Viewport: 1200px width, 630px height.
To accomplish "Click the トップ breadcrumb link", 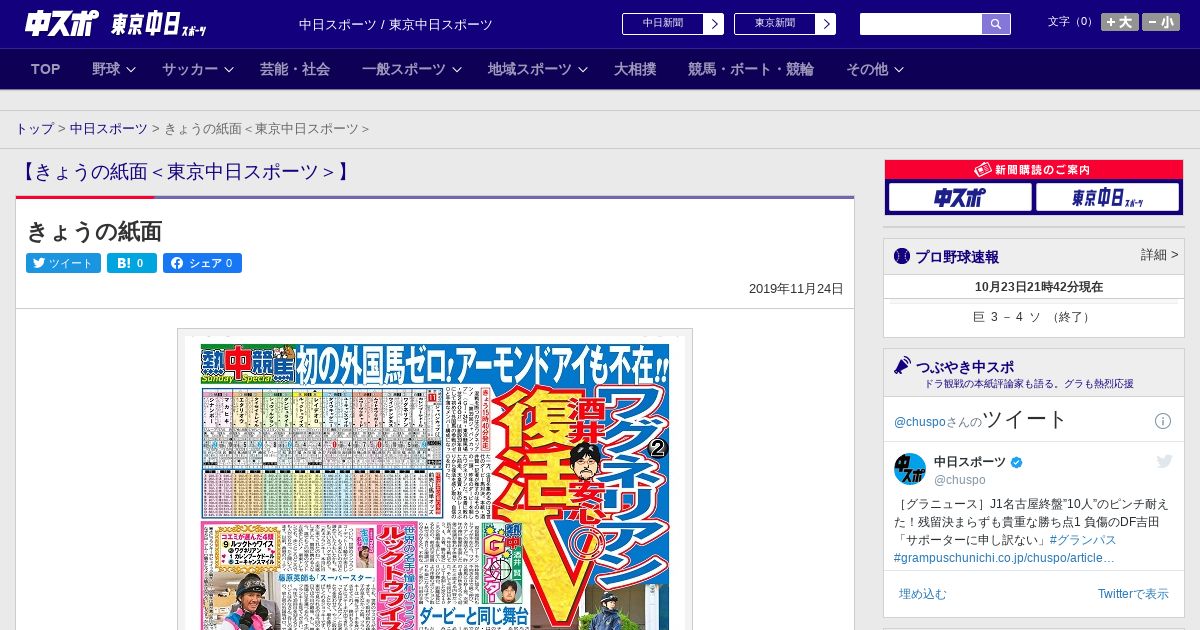I will tap(34, 129).
